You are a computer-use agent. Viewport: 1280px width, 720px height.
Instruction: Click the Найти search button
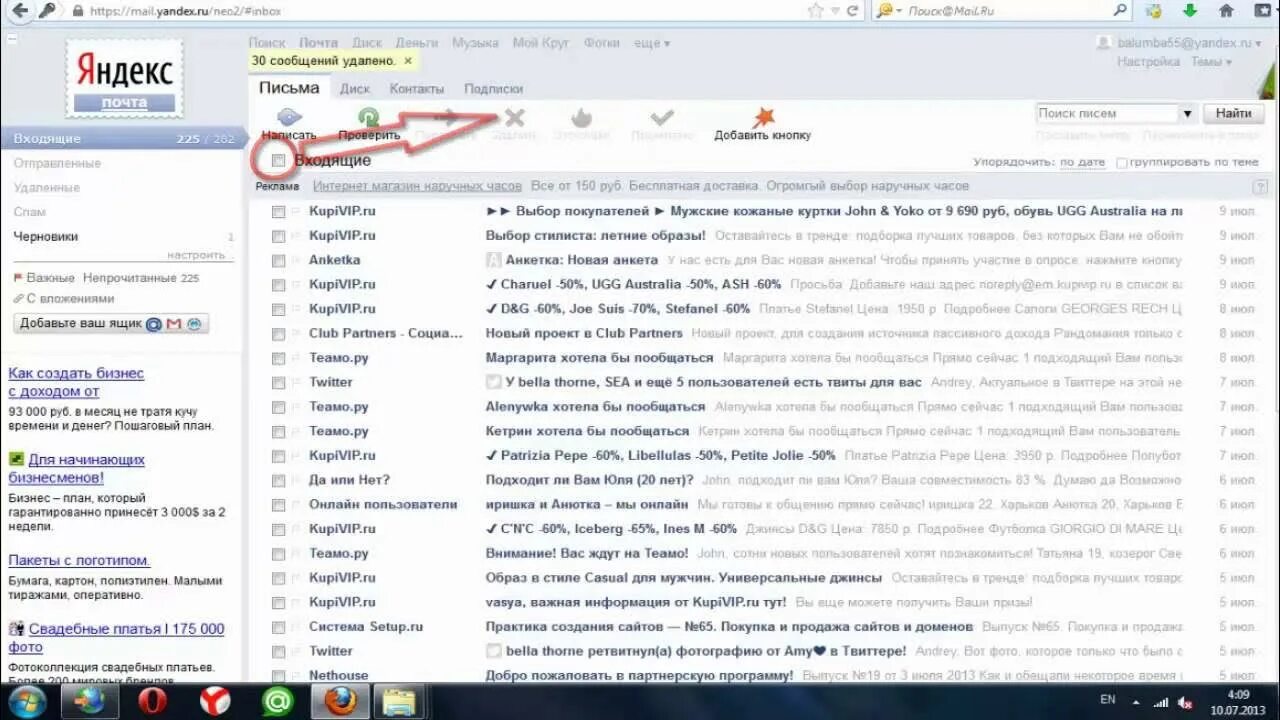pyautogui.click(x=1233, y=113)
